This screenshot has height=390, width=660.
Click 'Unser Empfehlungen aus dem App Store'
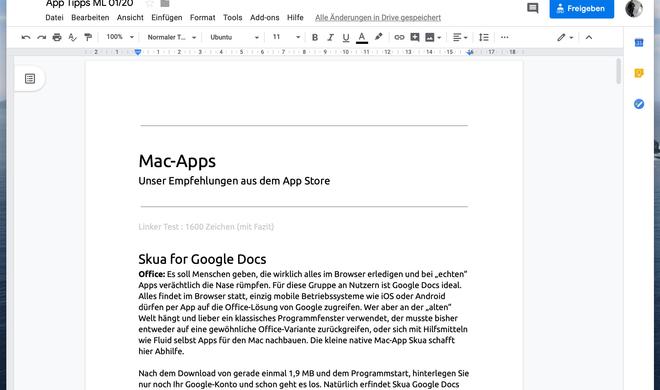tap(234, 181)
